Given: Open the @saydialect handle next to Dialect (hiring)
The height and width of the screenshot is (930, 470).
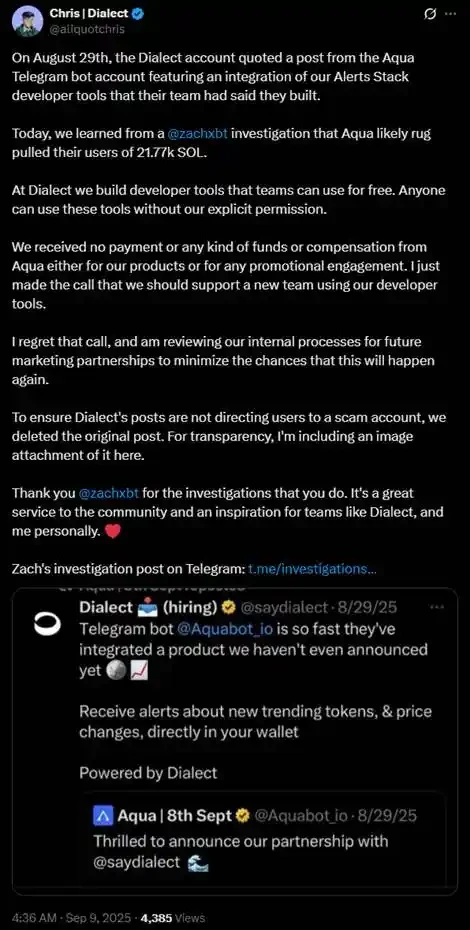Looking at the screenshot, I should (x=284, y=608).
